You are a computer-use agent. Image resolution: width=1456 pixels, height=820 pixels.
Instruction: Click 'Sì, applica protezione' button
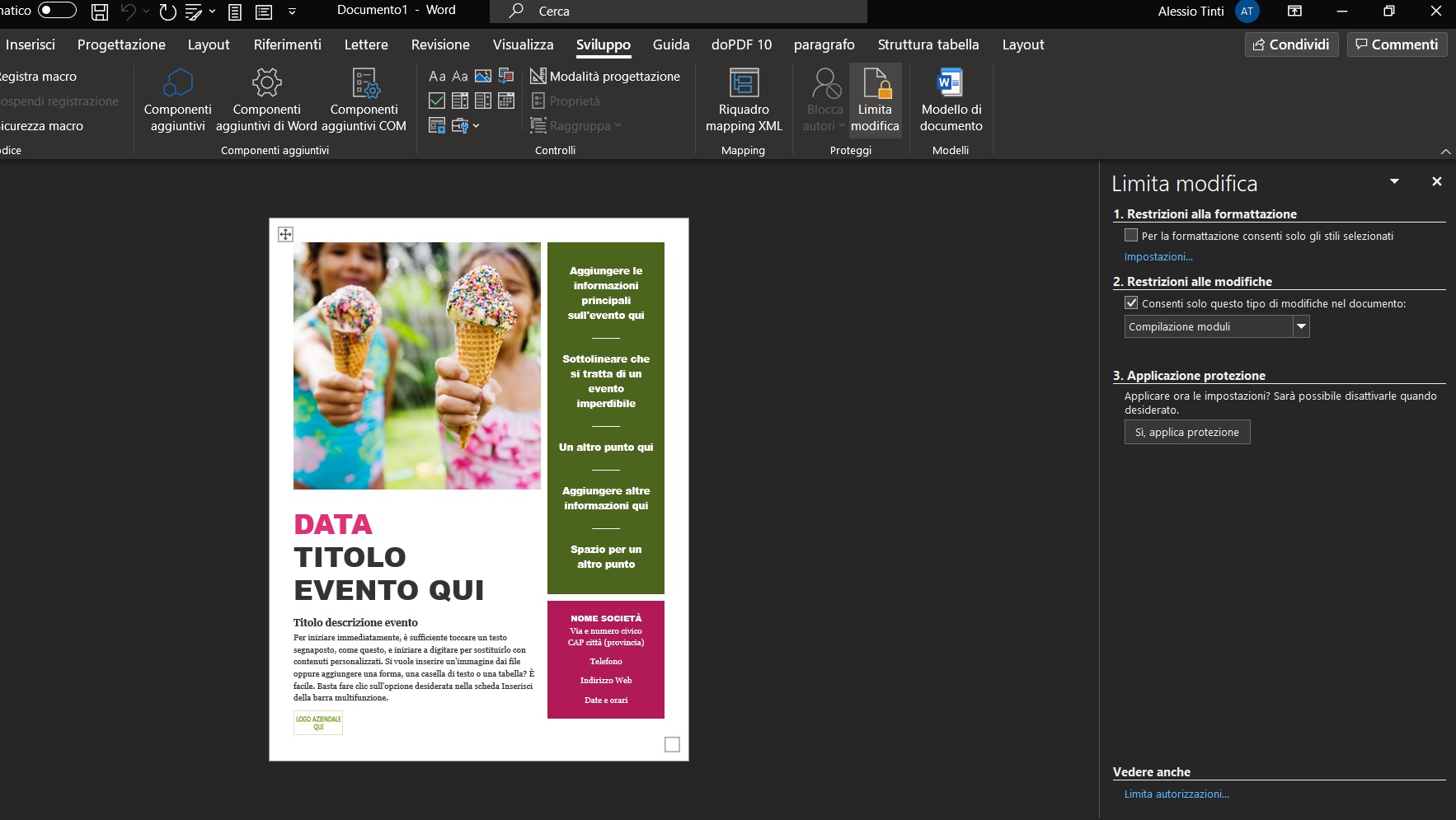pyautogui.click(x=1187, y=433)
